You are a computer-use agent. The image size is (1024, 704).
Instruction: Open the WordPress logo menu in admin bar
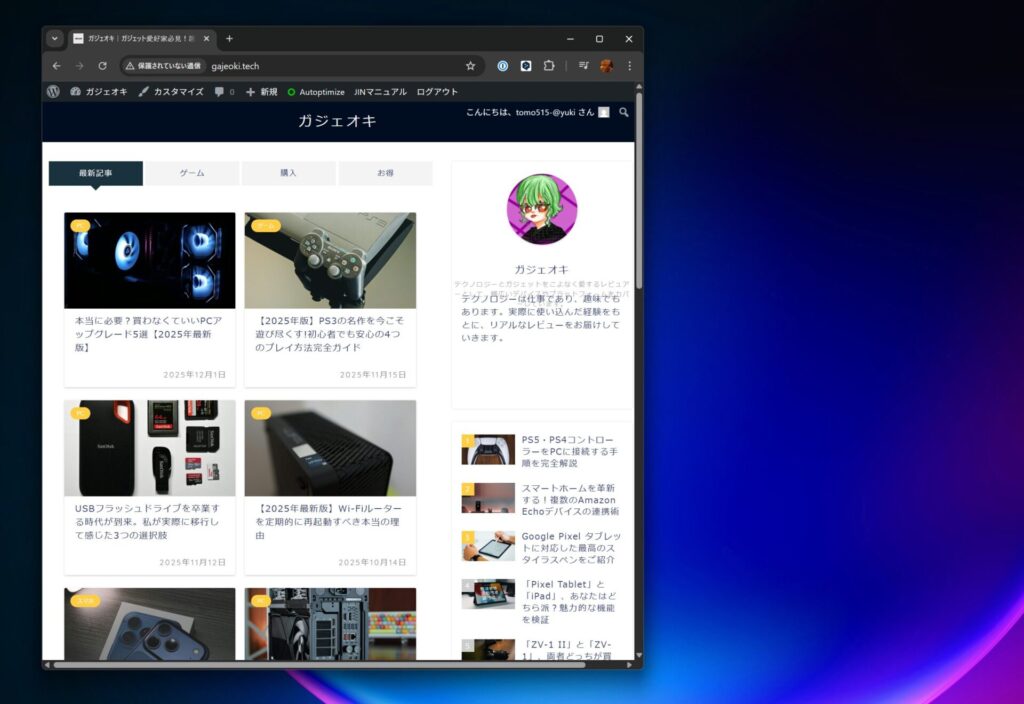point(53,91)
